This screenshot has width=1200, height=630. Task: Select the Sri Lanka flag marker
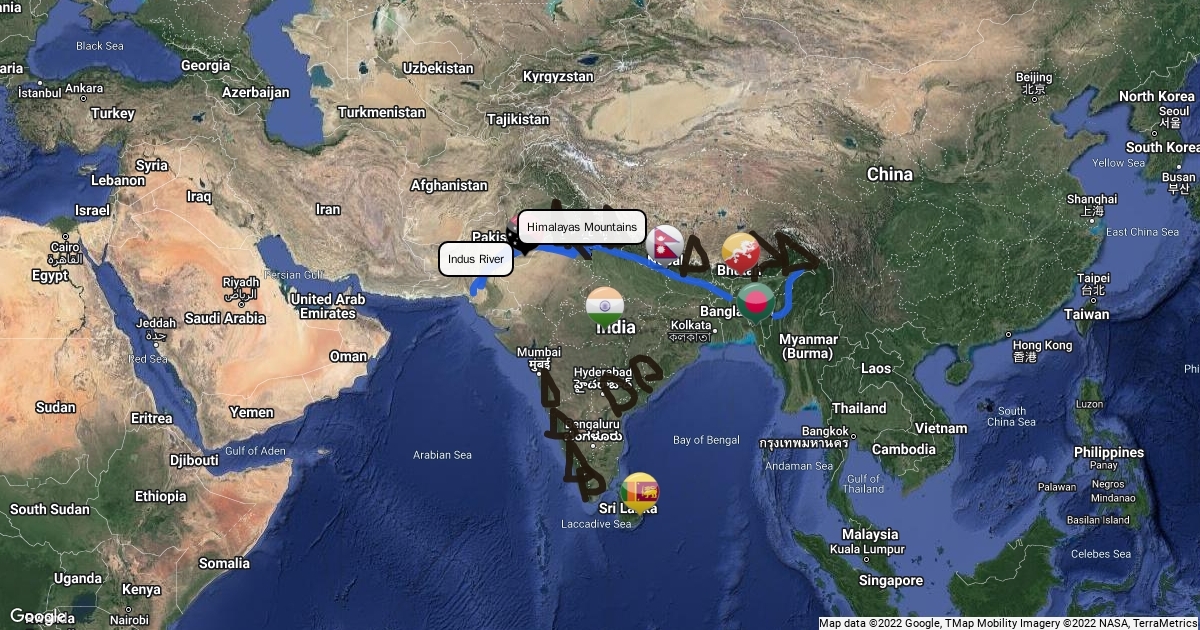click(x=640, y=492)
